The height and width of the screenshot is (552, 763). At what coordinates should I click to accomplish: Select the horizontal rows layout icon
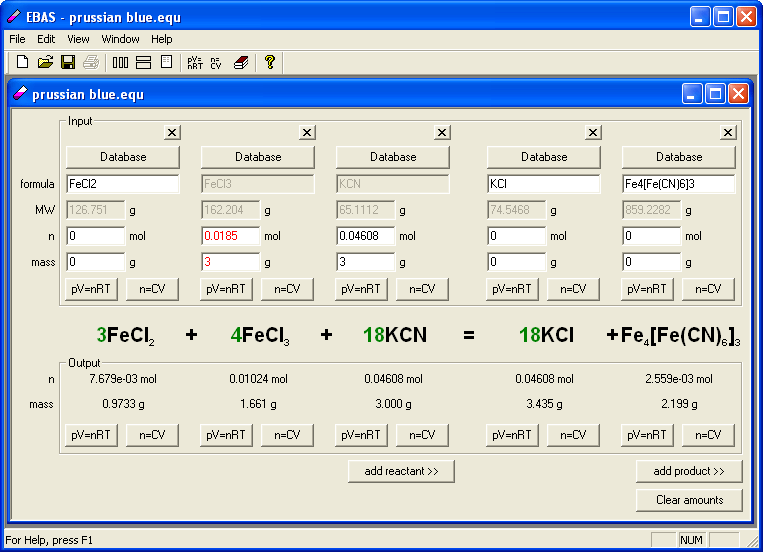[x=144, y=62]
